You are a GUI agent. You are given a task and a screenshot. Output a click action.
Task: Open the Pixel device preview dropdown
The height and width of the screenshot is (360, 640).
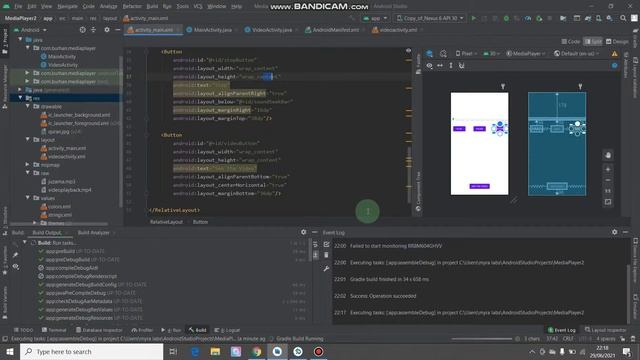466,53
